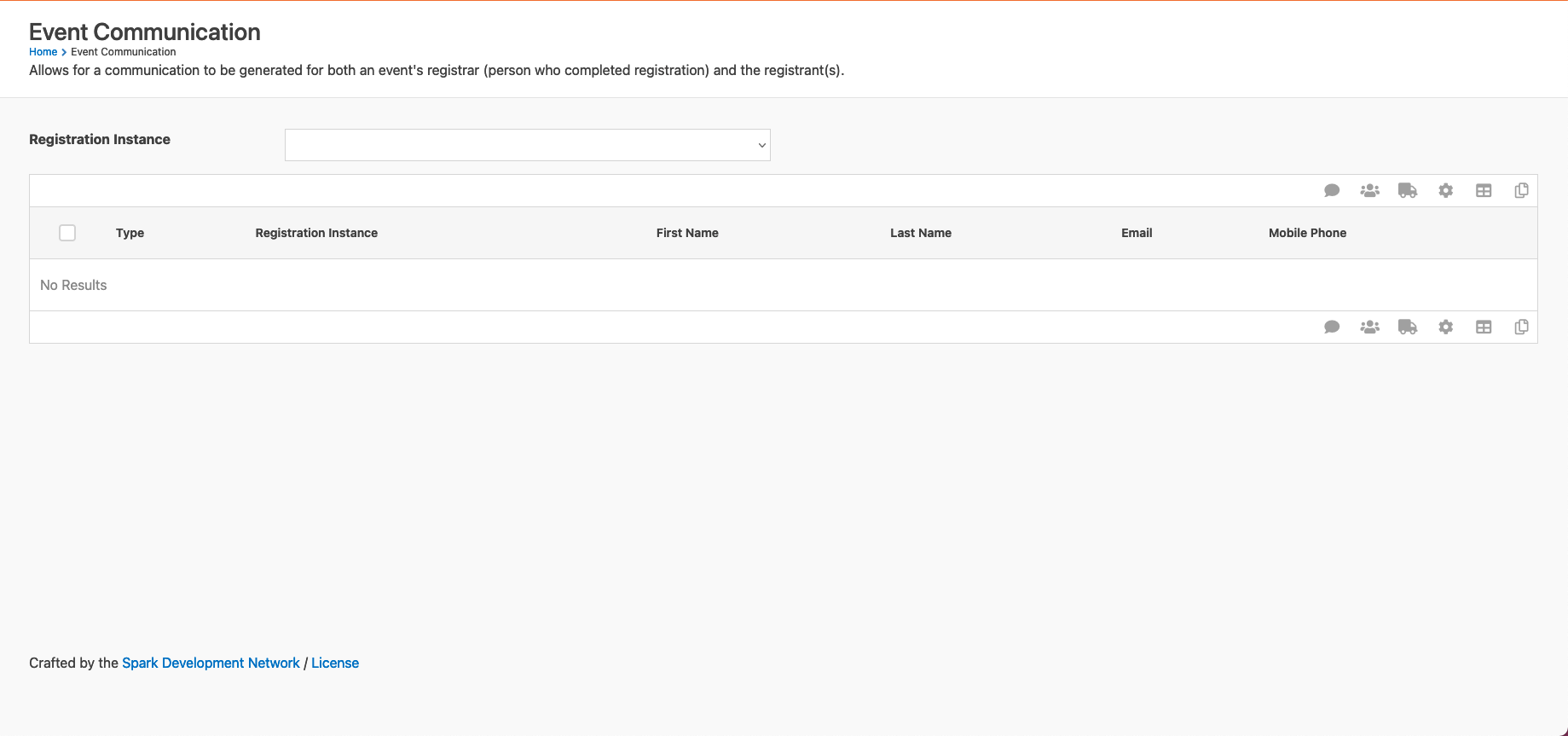Click the Export to Excel table icon in top grid toolbar

[1484, 190]
